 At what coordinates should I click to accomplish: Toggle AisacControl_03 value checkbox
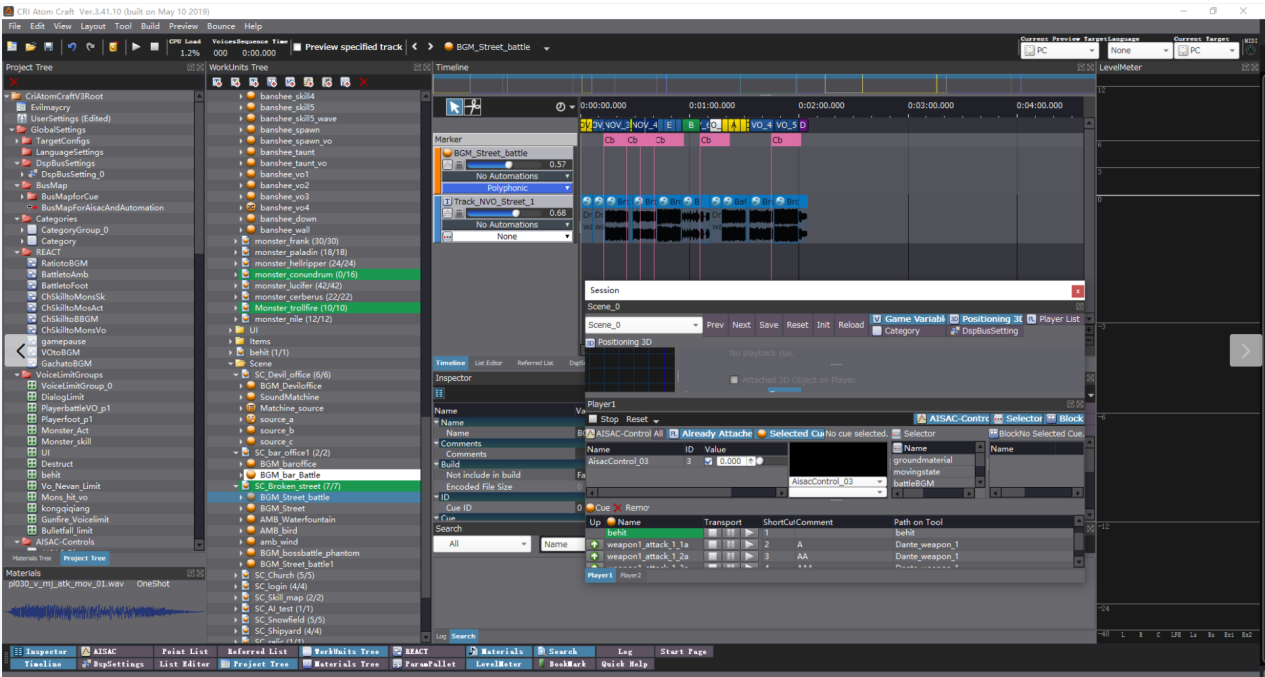pyautogui.click(x=709, y=461)
